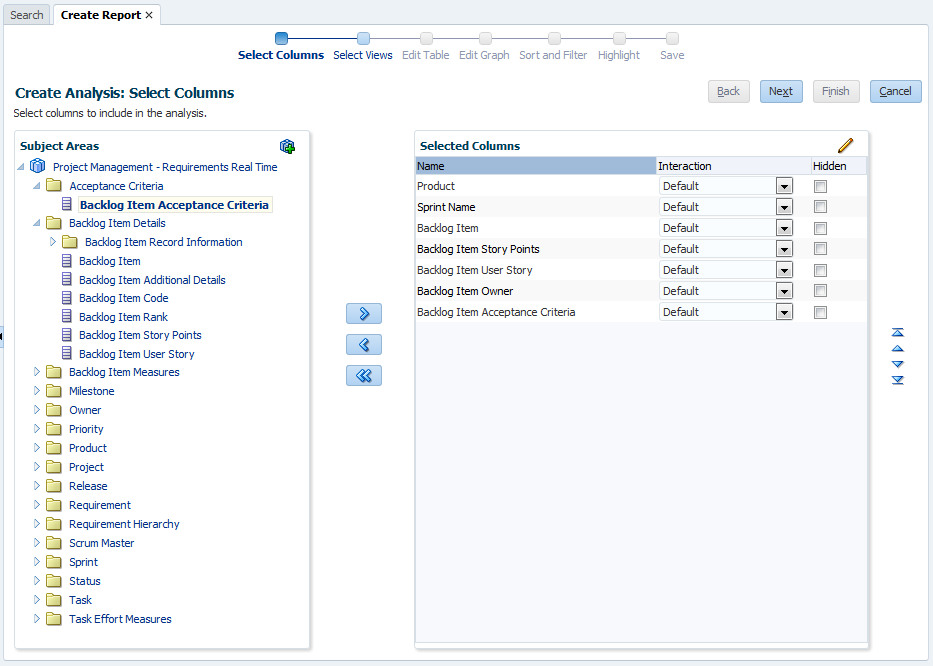Move selected column to bottom
The image size is (933, 666).
(897, 380)
